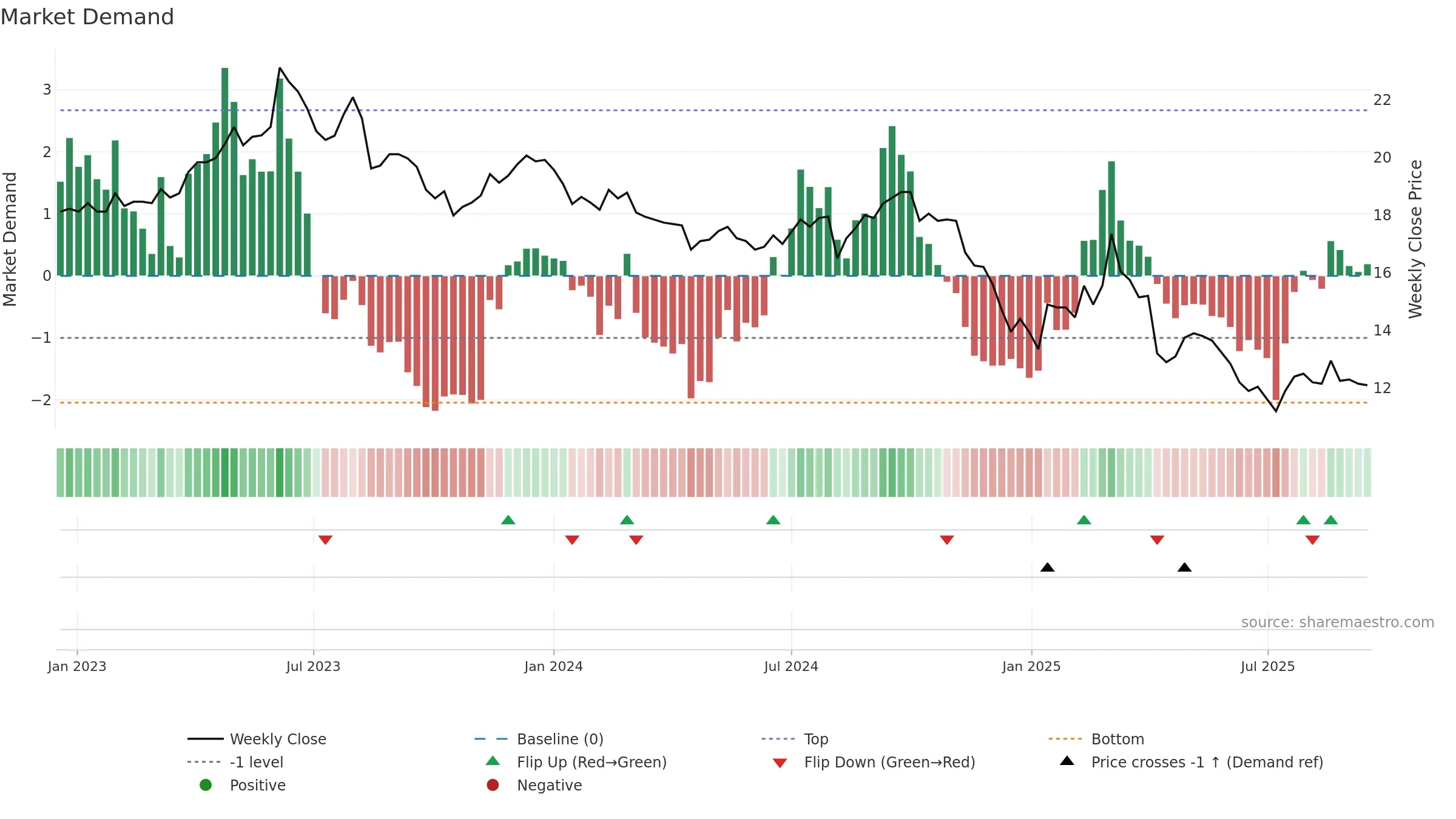Click the Jul 2025 axis label
Image resolution: width=1456 pixels, height=819 pixels.
tap(1268, 666)
